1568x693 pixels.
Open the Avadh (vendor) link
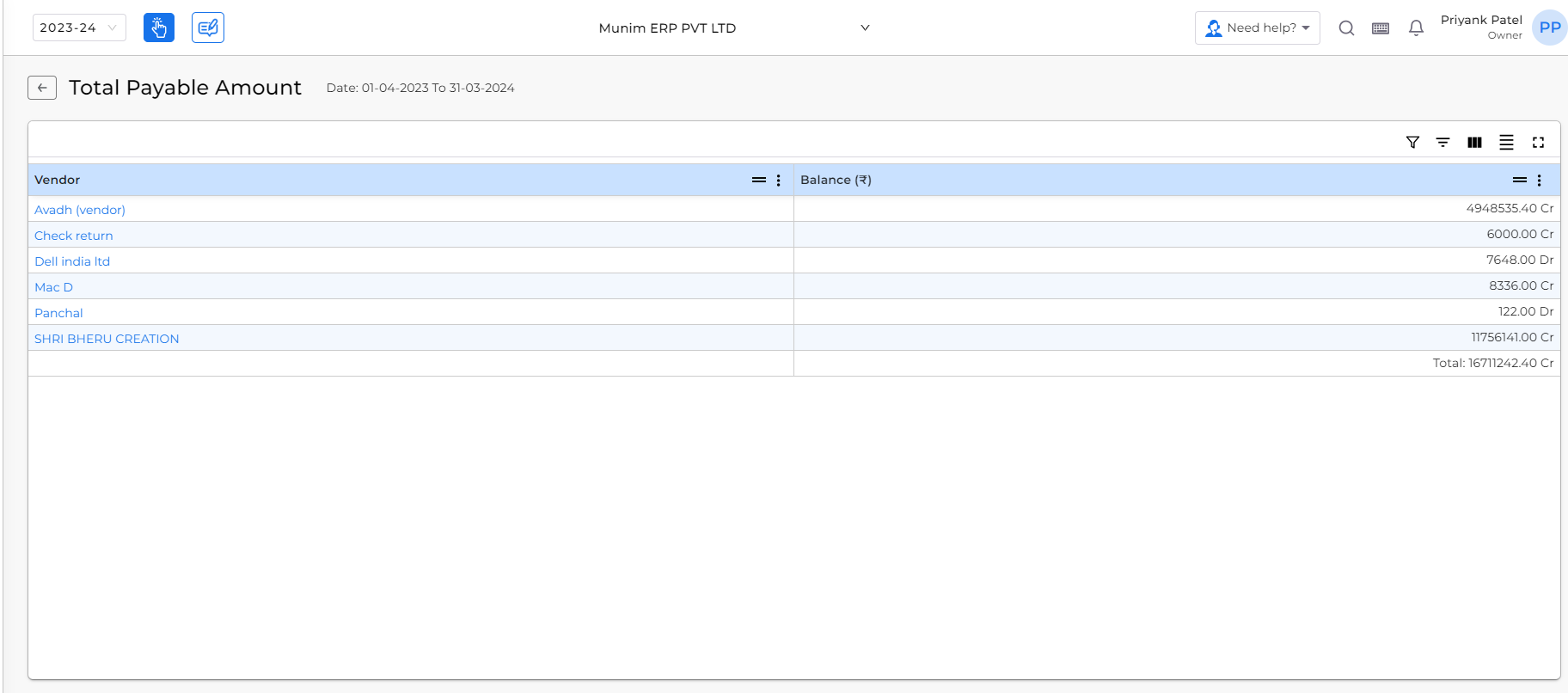click(x=80, y=210)
